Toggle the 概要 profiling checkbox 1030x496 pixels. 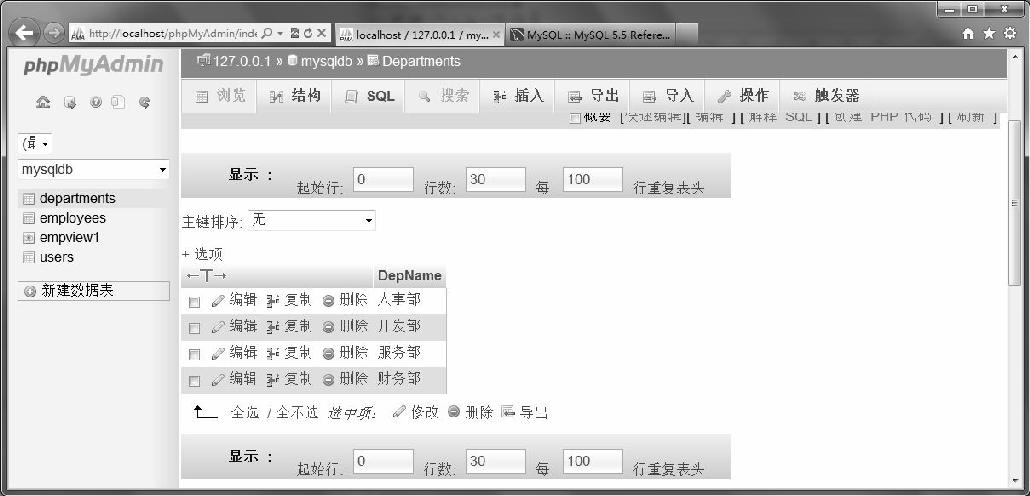pos(575,118)
